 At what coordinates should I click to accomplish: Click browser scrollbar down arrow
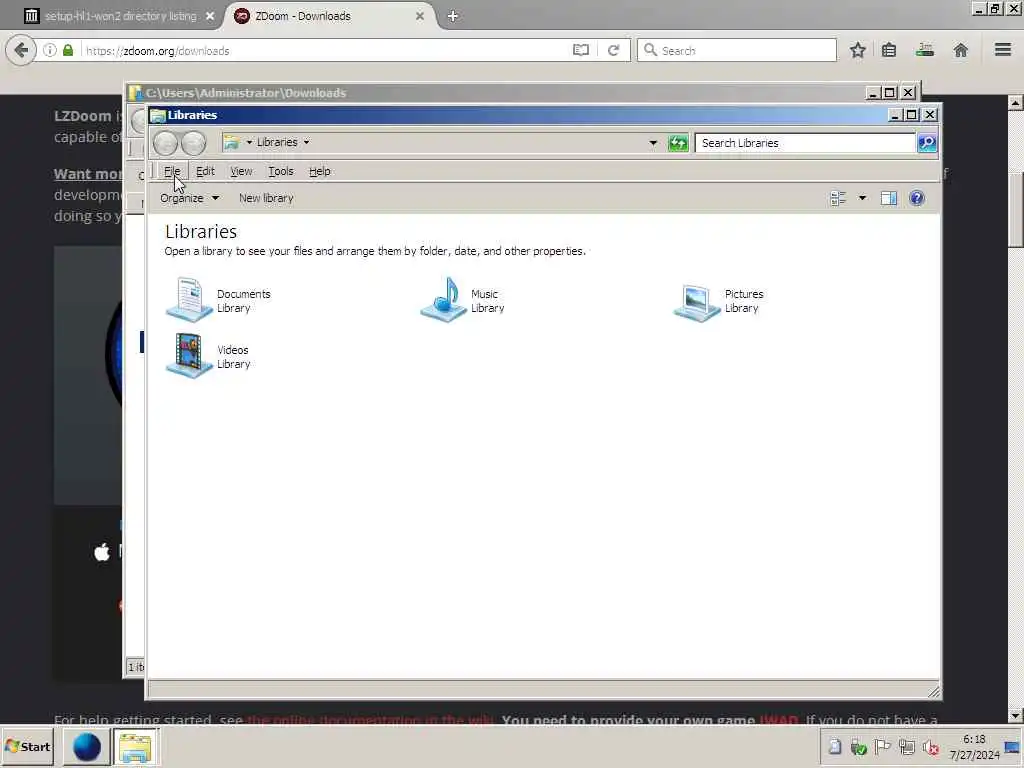[1015, 715]
